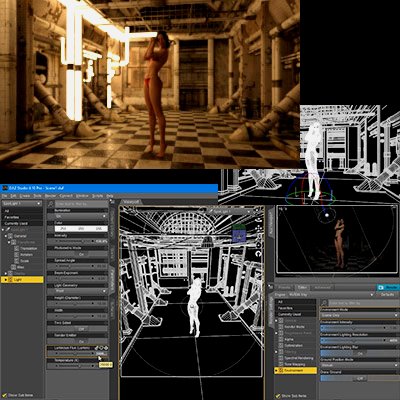Image resolution: width=400 pixels, height=400 pixels.
Task: Select the orbit camera control in viewport
Action: coord(259,220)
